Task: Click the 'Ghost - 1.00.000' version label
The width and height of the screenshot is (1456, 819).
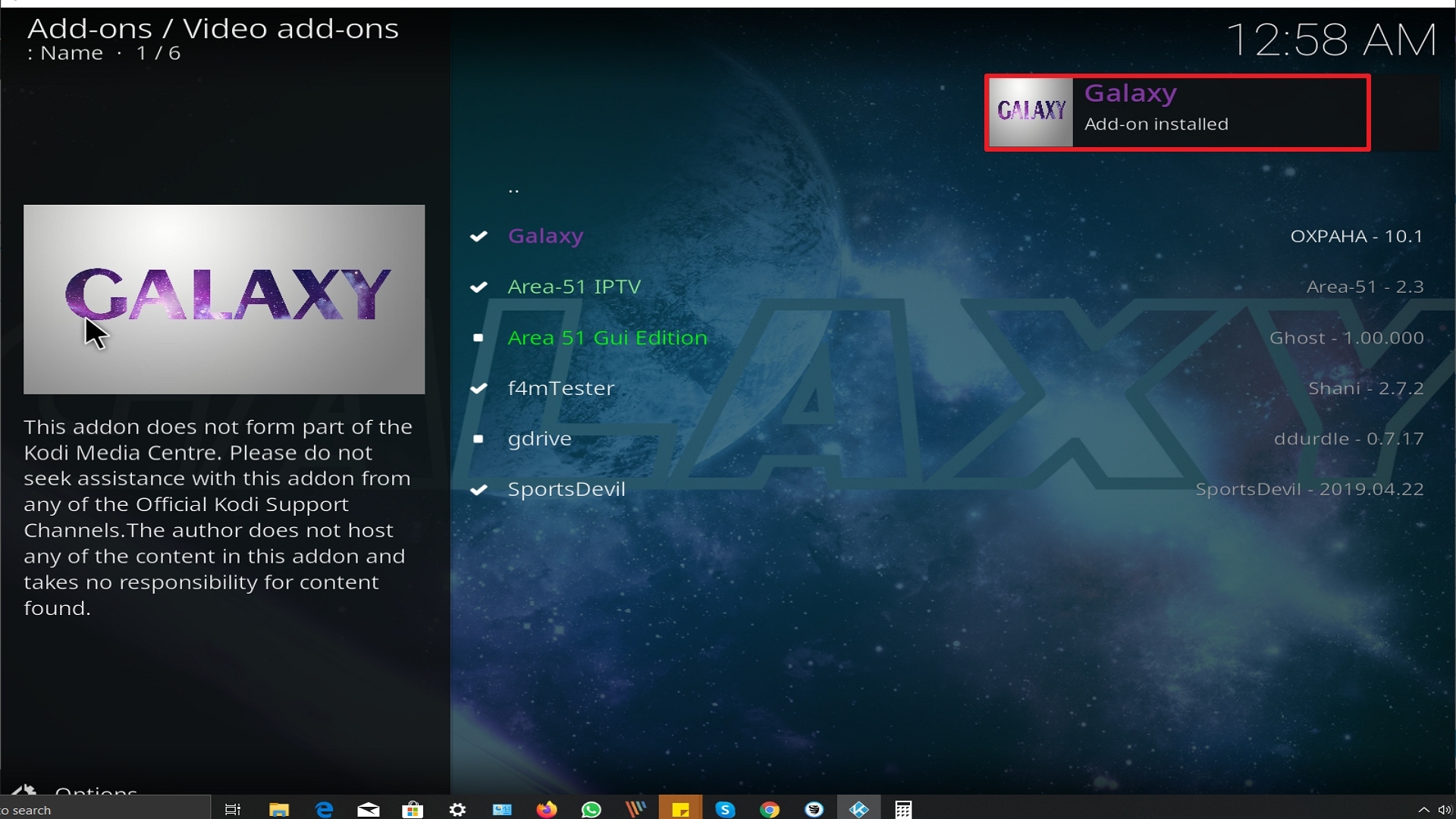Action: [x=1347, y=338]
